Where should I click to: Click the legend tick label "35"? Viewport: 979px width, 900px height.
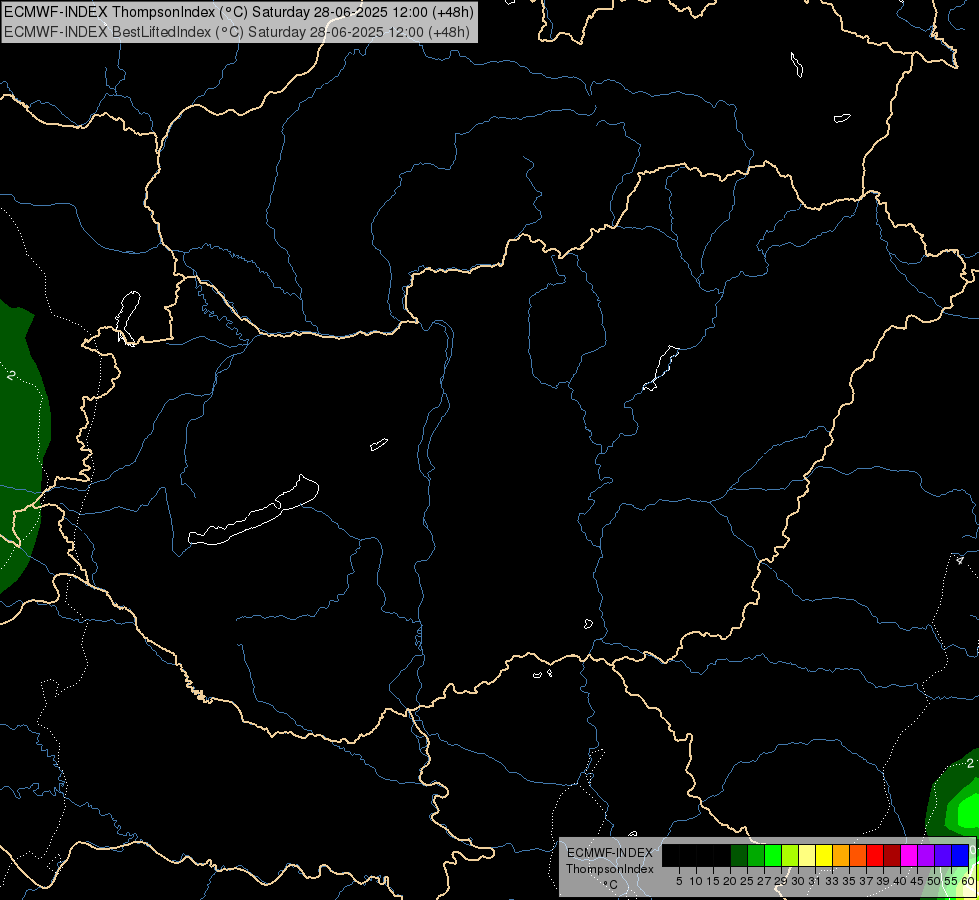(849, 881)
